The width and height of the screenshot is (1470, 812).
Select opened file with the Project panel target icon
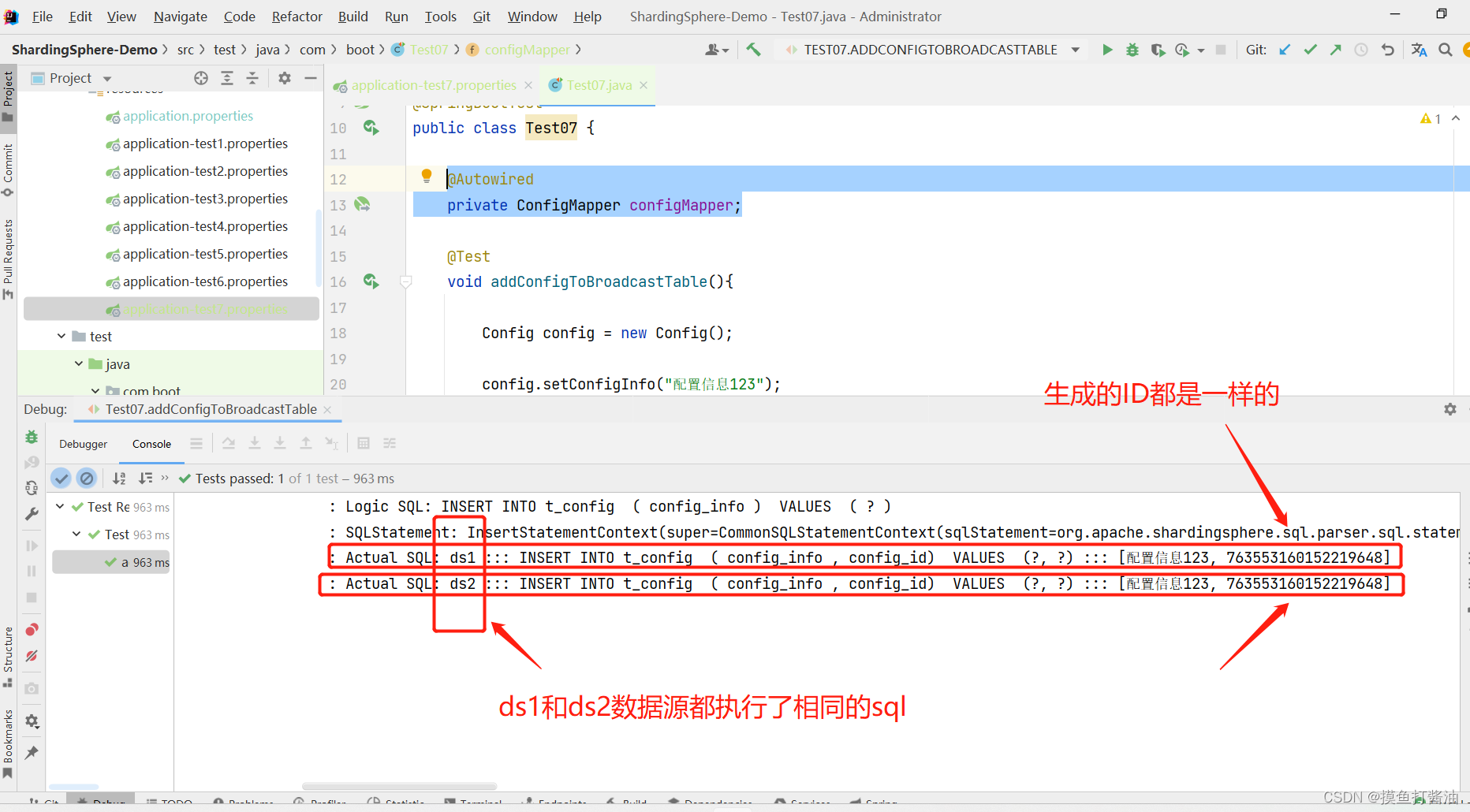click(x=201, y=78)
